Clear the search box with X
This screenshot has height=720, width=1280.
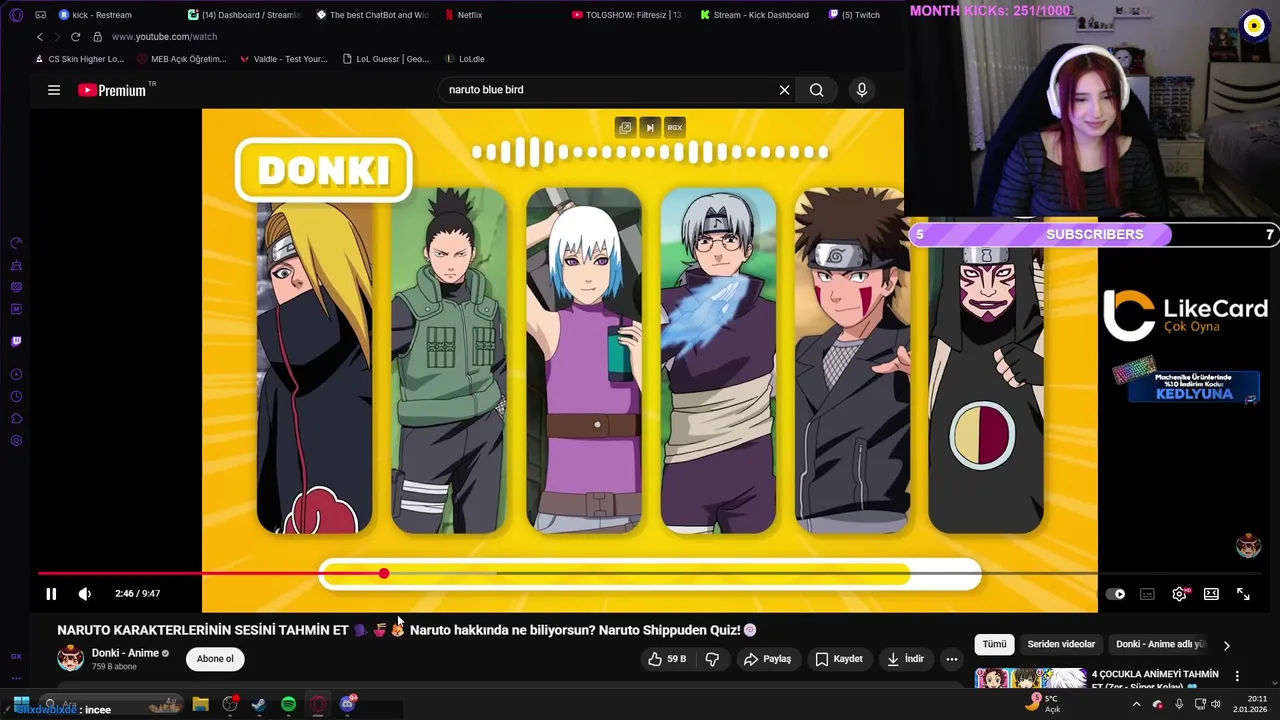point(784,90)
